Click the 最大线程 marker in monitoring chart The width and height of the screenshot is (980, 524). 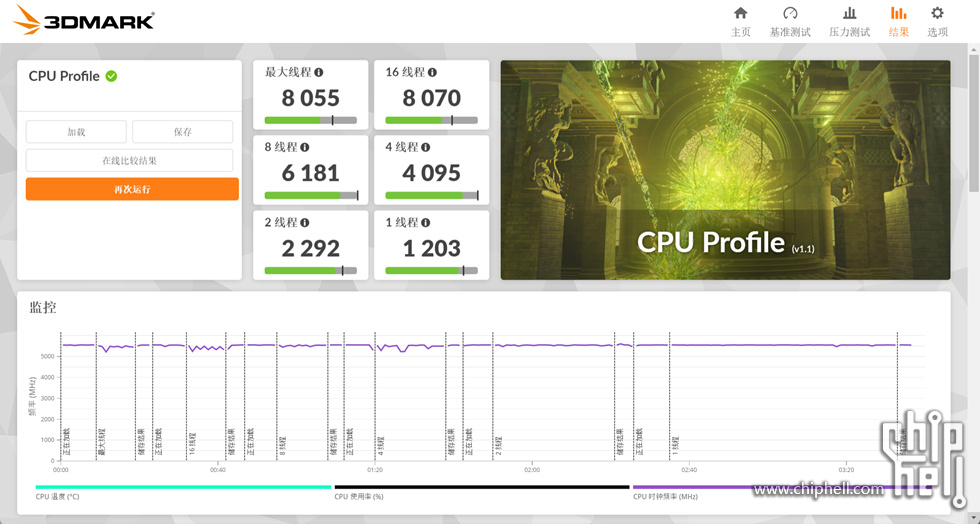pos(102,441)
